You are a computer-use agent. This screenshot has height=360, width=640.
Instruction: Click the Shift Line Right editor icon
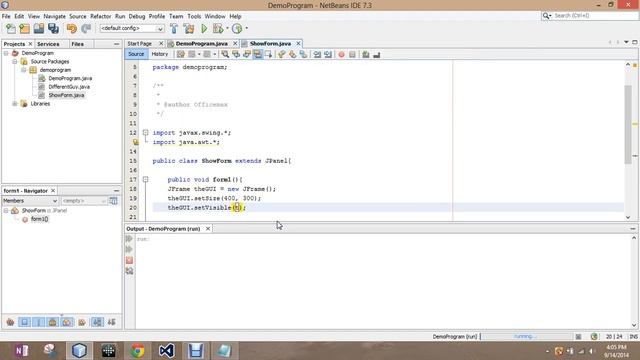(x=328, y=54)
